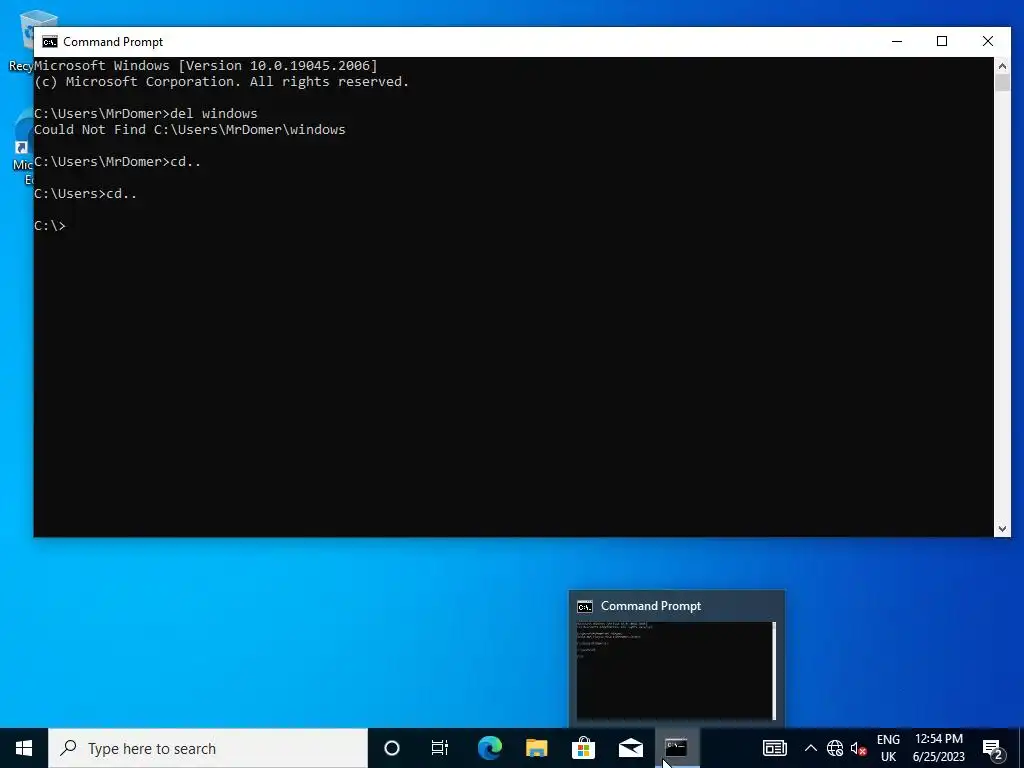1024x768 pixels.
Task: Click the Microsoft Corporation copyright line
Action: [221, 82]
